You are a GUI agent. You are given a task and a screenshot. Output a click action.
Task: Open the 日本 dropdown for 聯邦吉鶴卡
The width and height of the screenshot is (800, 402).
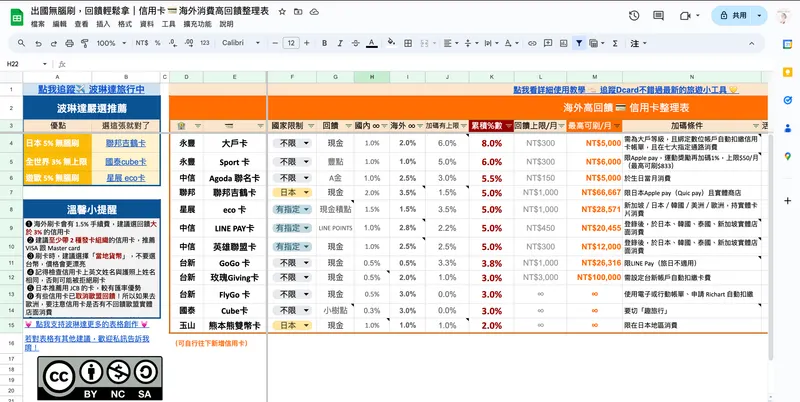point(292,192)
